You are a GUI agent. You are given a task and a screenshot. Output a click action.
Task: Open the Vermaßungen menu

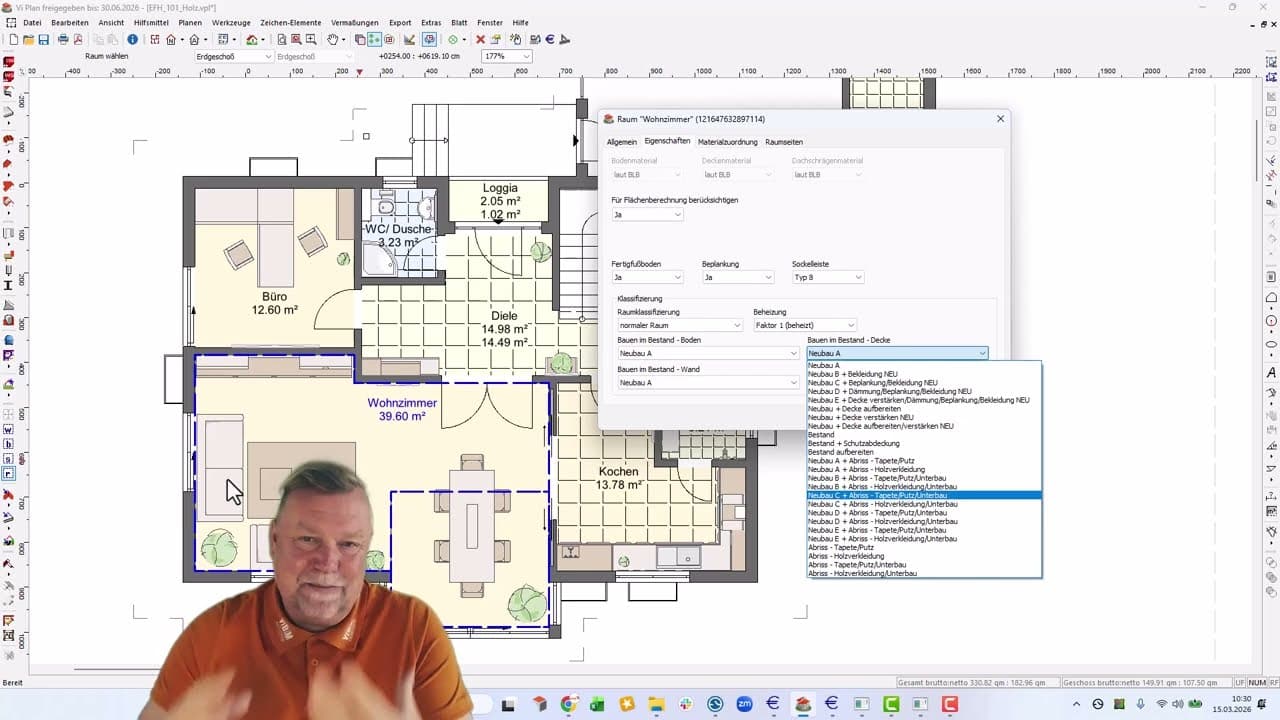(355, 22)
